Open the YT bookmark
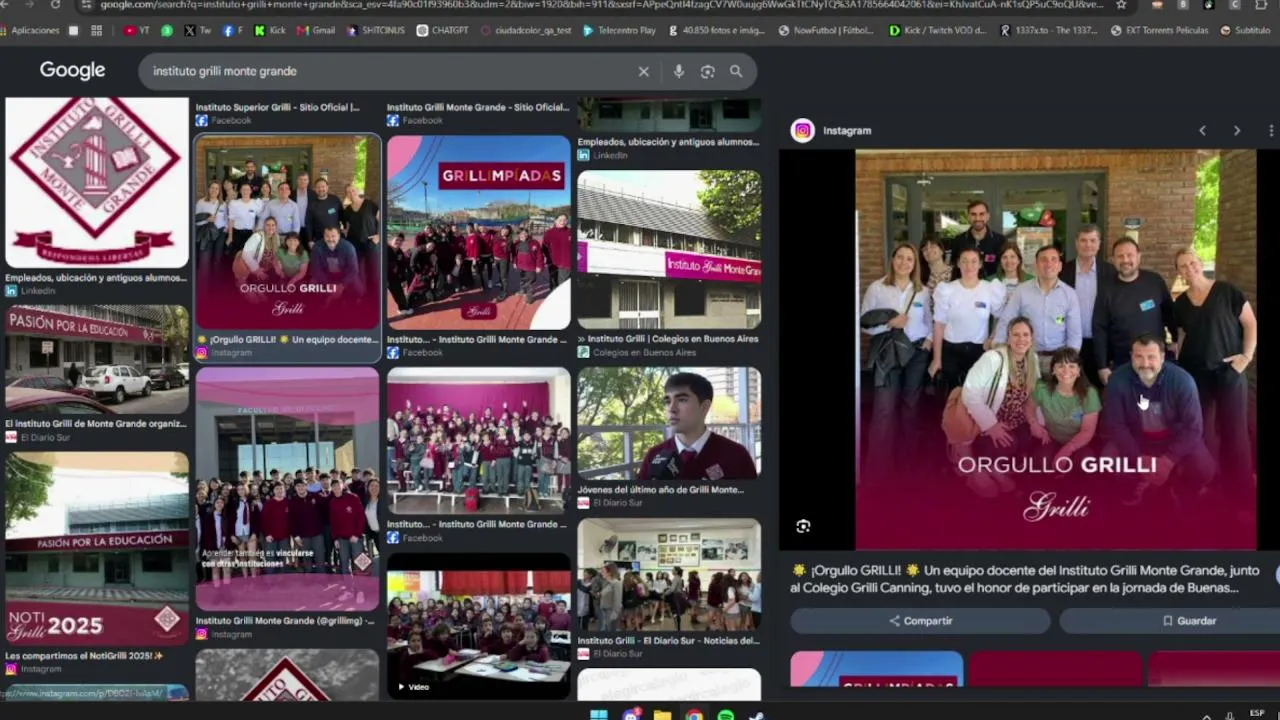The image size is (1280, 720). click(137, 30)
